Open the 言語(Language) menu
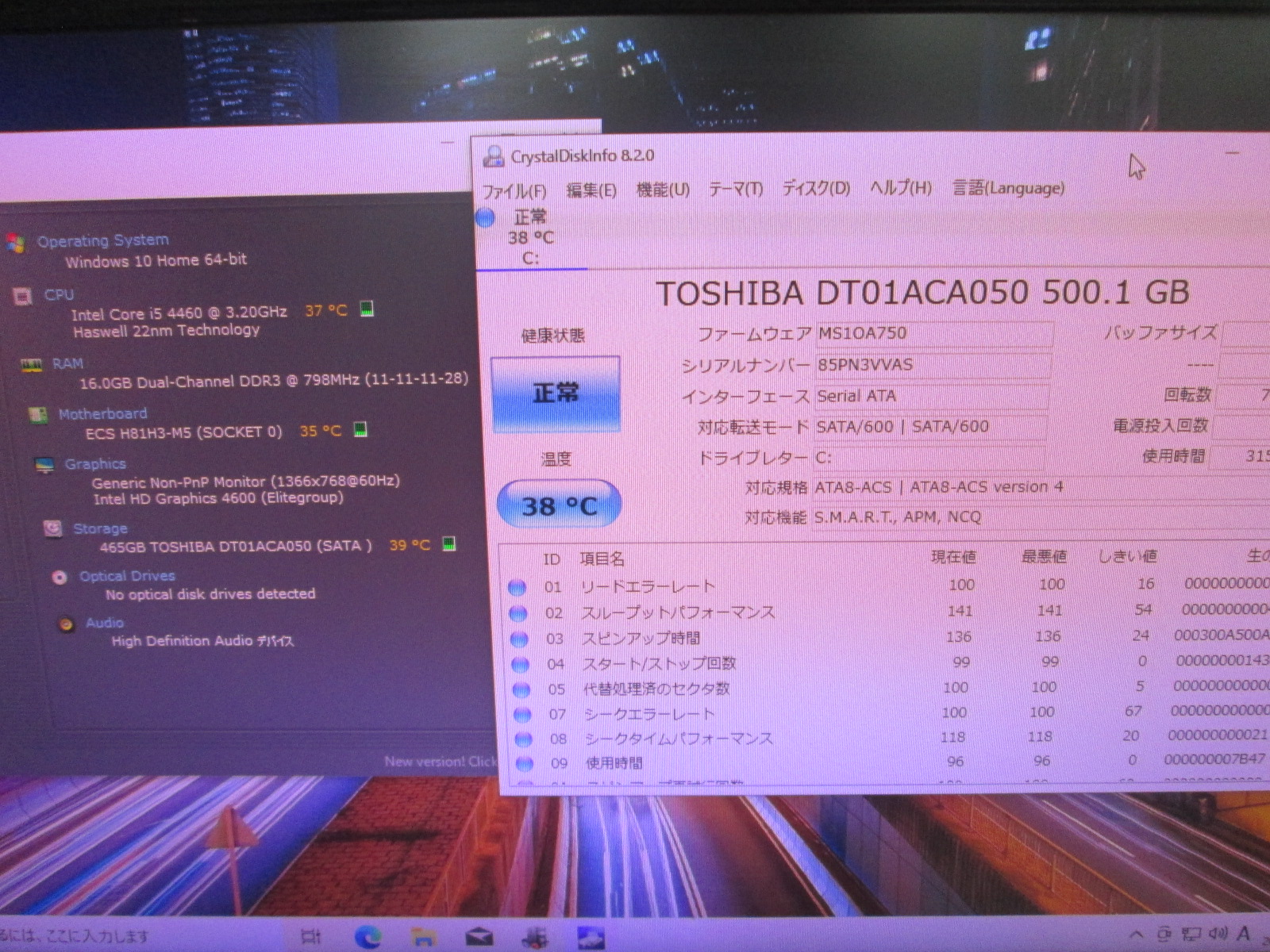Viewport: 1270px width, 952px height. 1008,189
